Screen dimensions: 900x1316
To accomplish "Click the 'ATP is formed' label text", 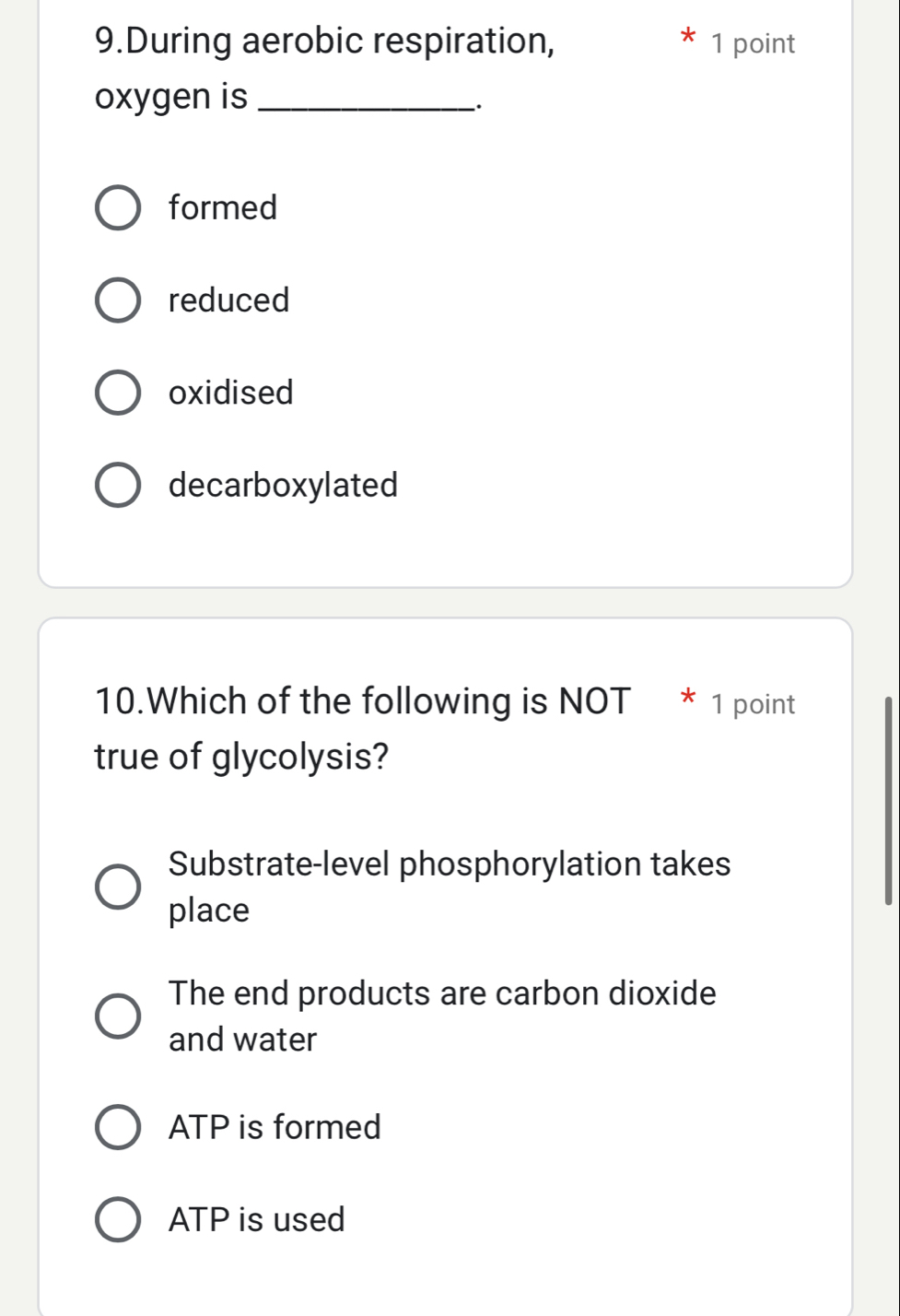I will click(x=275, y=1127).
